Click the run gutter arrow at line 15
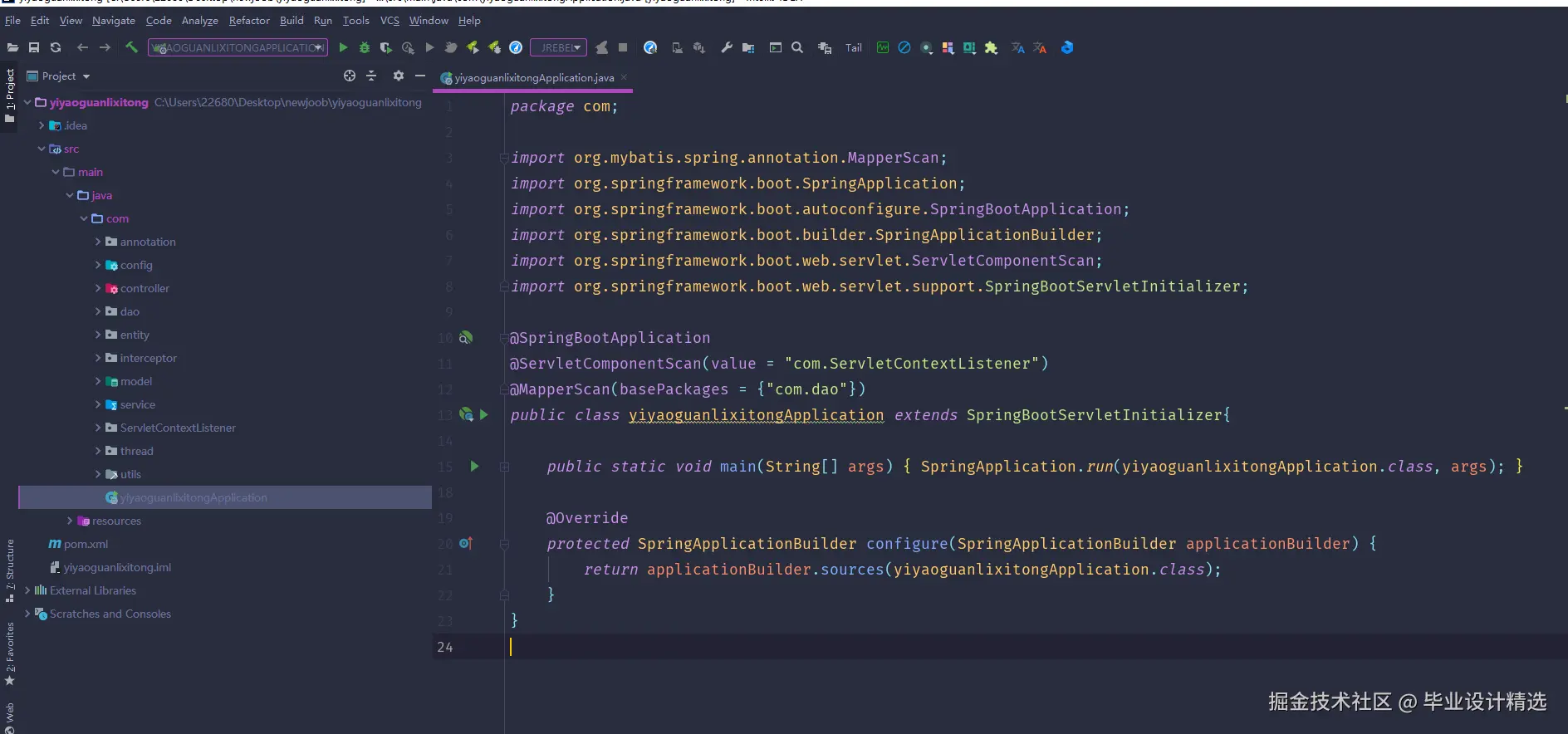Screen dimensions: 1568x734 (x=474, y=467)
